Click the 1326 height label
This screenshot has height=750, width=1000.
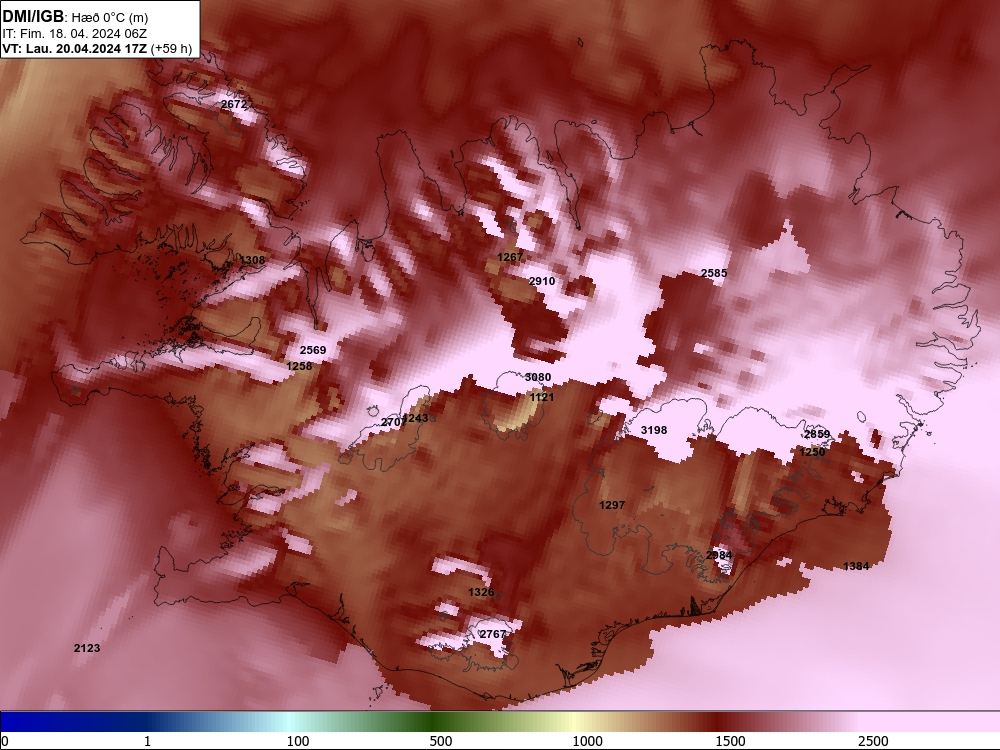click(x=481, y=592)
